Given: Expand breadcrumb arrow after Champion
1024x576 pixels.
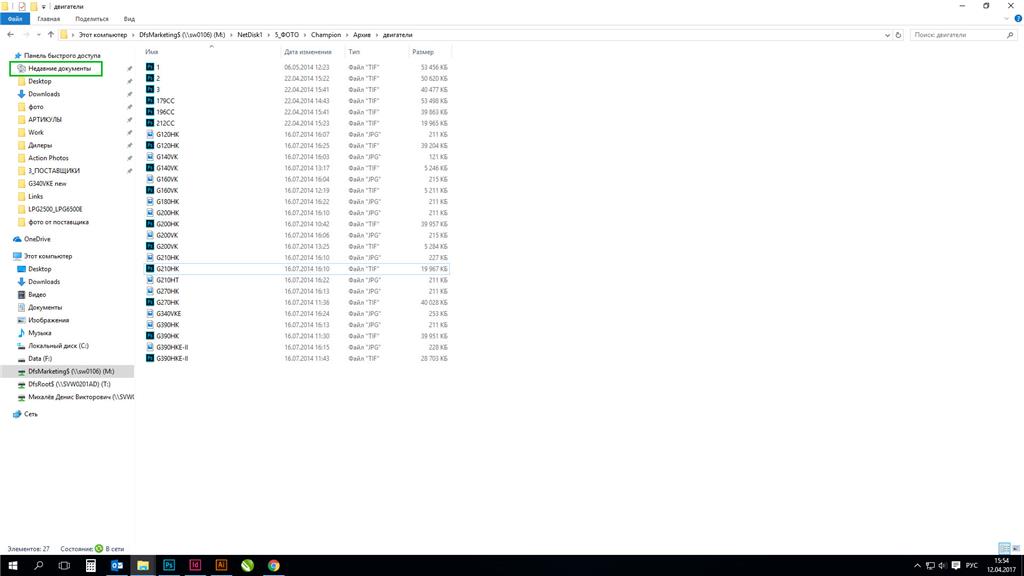Looking at the screenshot, I should (347, 35).
